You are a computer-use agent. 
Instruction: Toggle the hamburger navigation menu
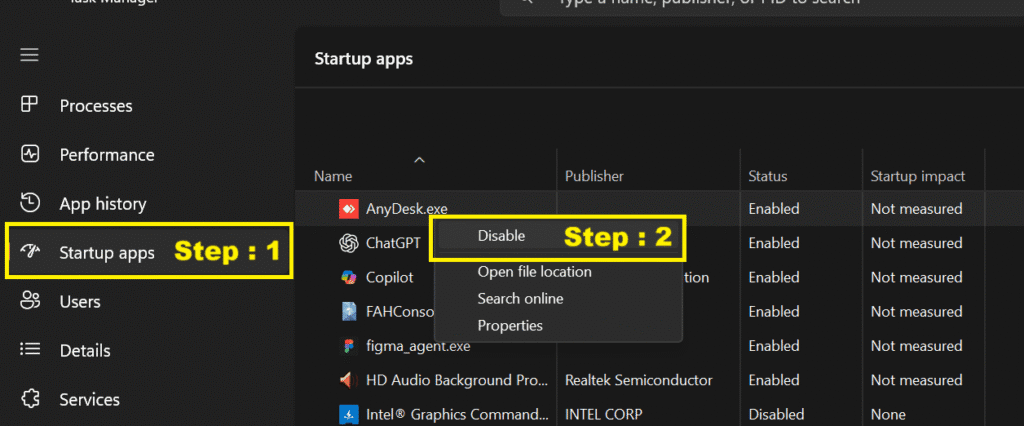tap(29, 55)
